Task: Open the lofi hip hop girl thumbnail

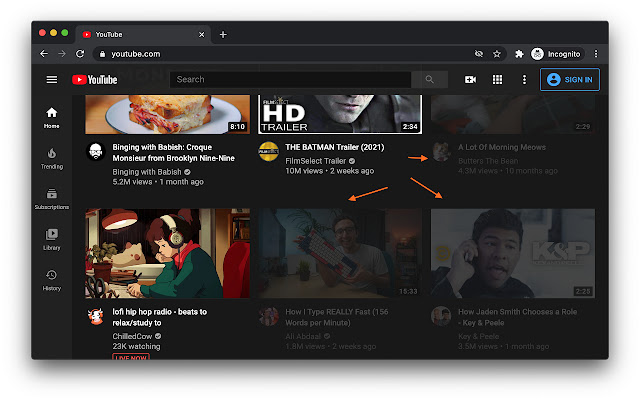Action: [167, 253]
